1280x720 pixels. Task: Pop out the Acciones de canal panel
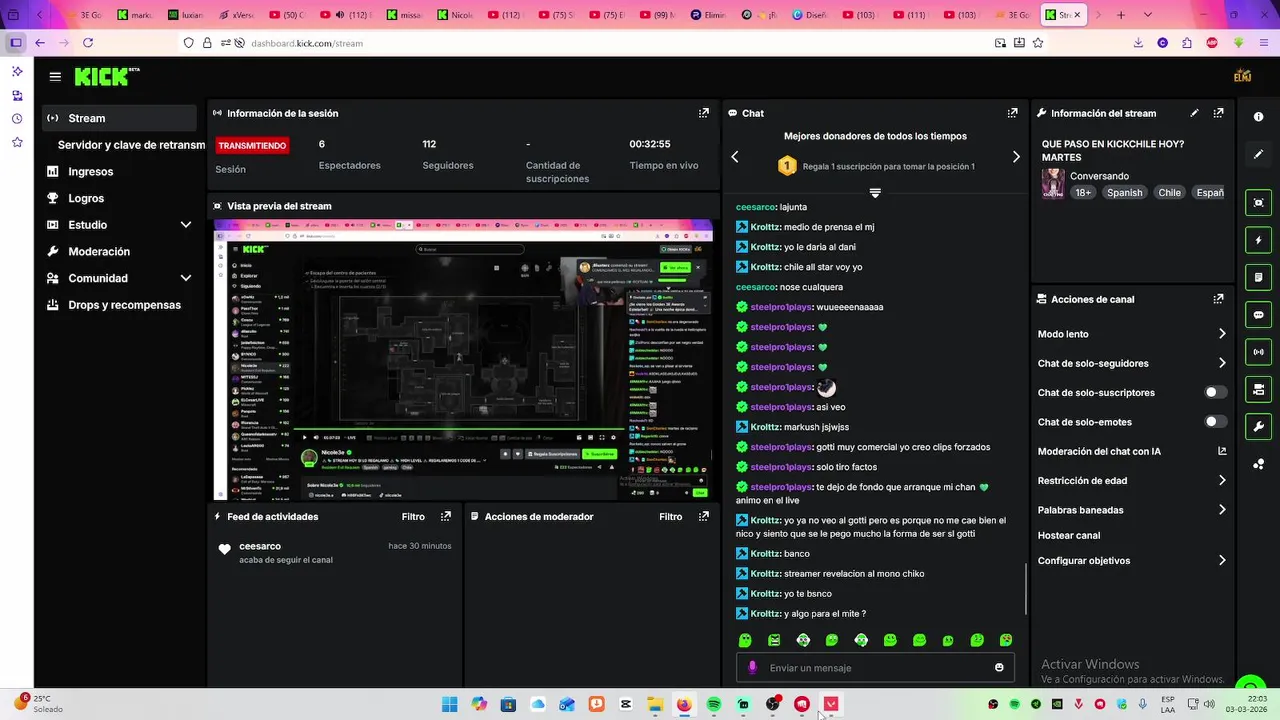point(1218,299)
